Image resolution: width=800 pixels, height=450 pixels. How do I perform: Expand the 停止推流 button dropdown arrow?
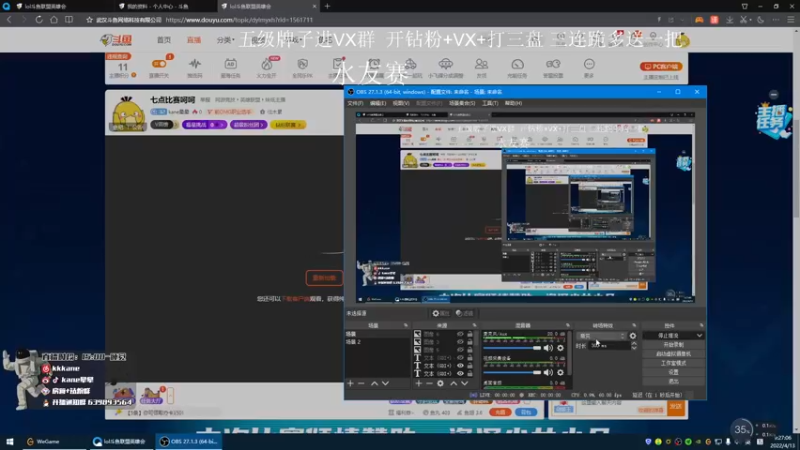[699, 336]
